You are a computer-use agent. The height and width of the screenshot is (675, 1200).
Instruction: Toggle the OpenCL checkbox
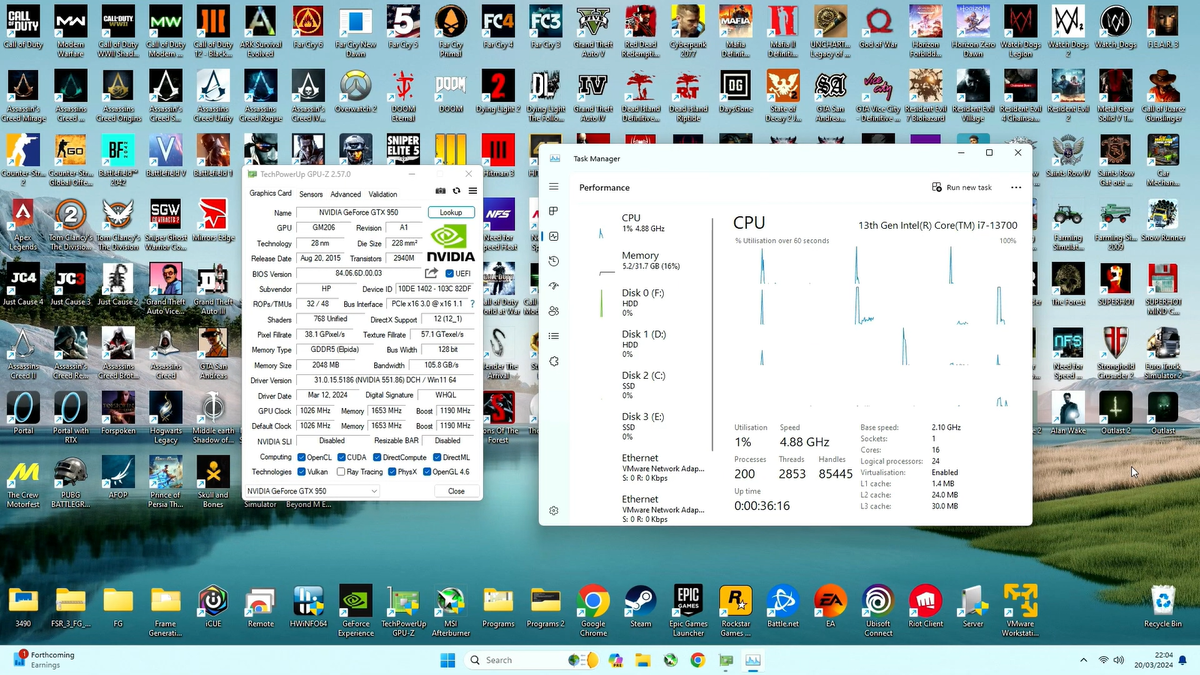(302, 457)
